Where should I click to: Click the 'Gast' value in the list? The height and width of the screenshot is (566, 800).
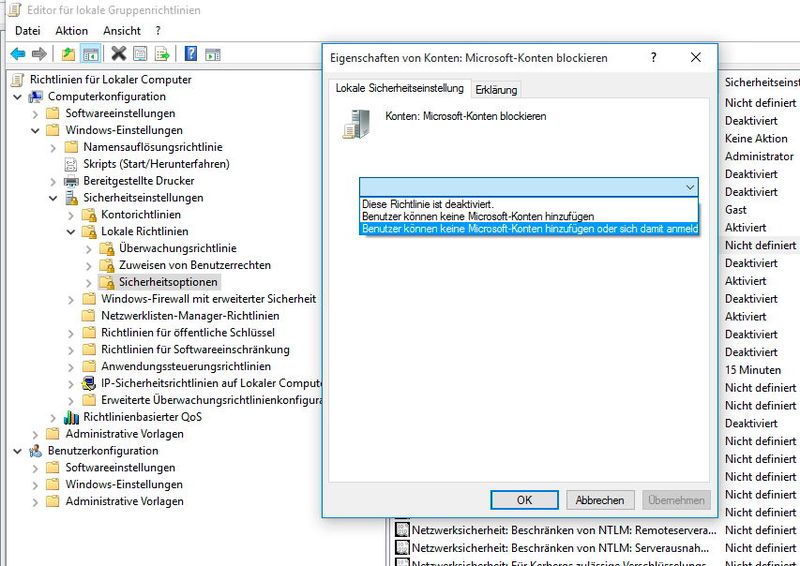point(735,209)
